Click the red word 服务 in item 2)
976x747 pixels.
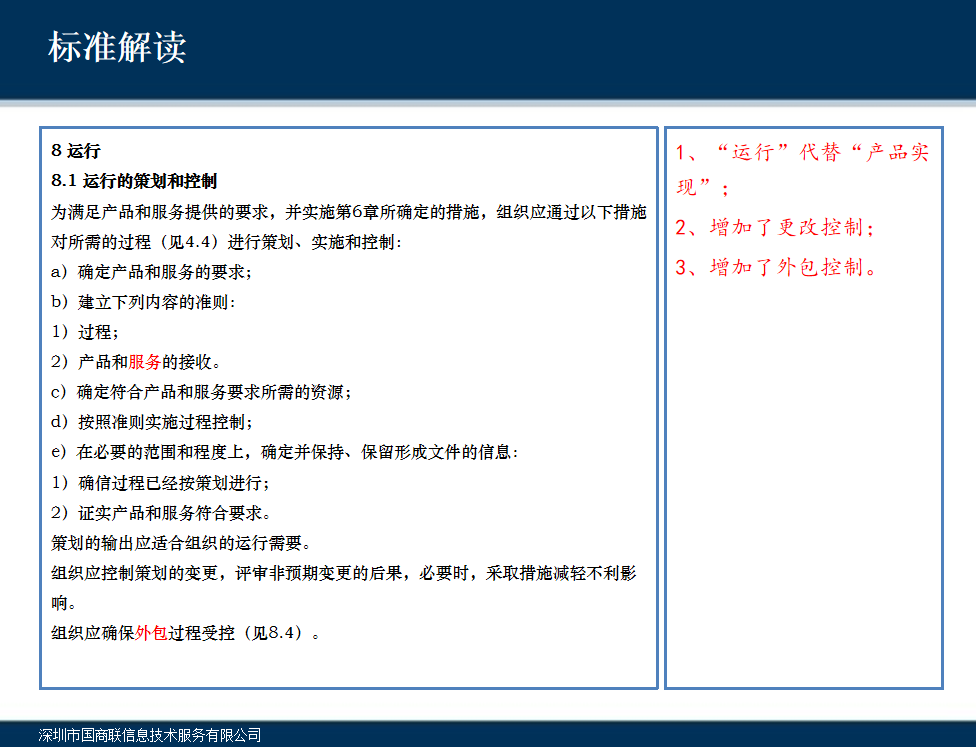[144, 362]
